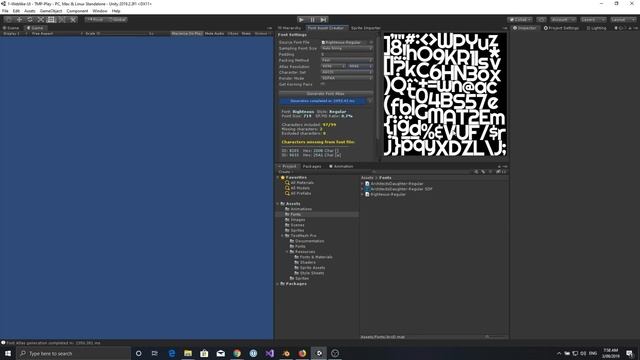Toggle Stats in Game view
This screenshot has width=640, height=360.
246,33
